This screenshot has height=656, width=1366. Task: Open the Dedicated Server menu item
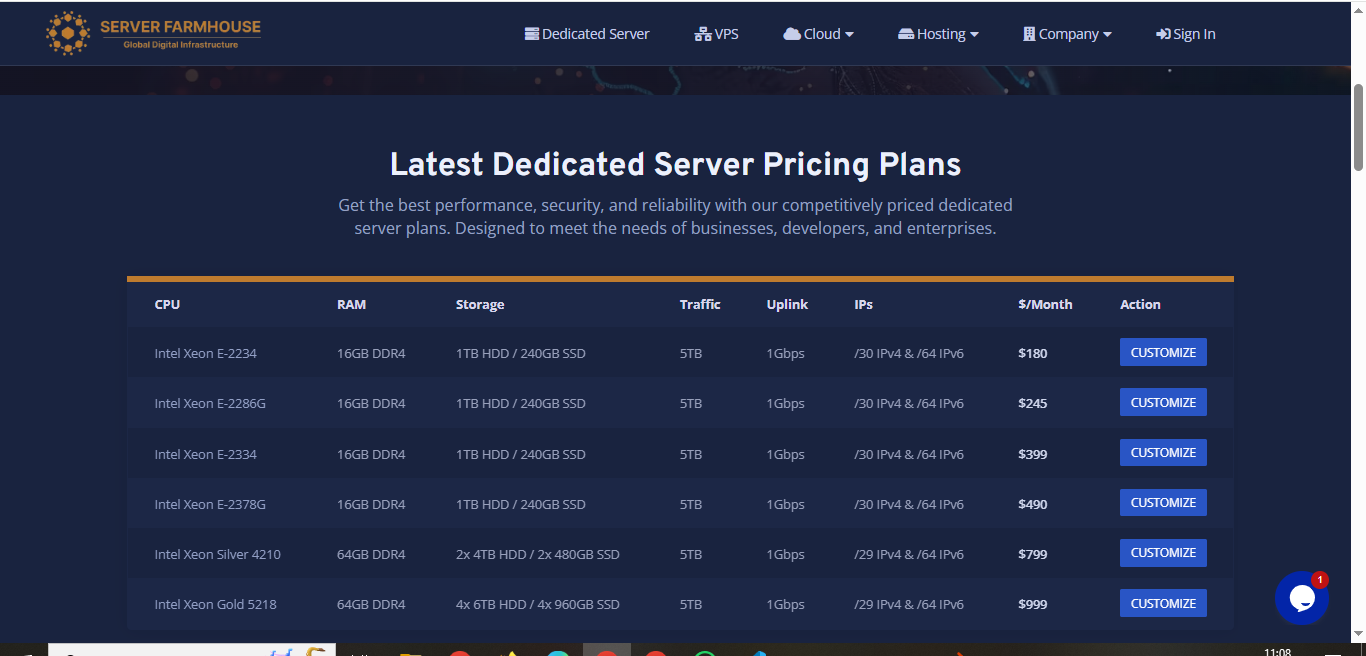click(595, 34)
